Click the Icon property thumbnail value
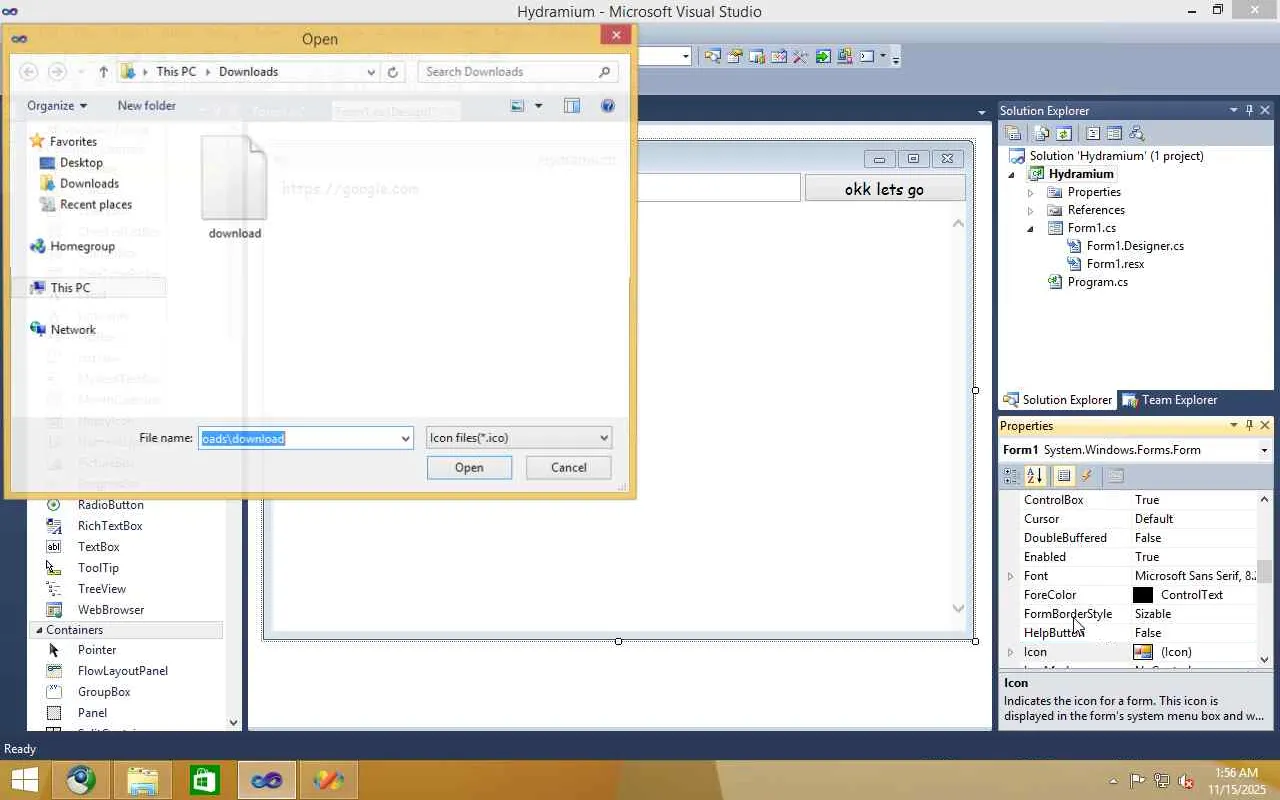The height and width of the screenshot is (800, 1280). (x=1143, y=652)
